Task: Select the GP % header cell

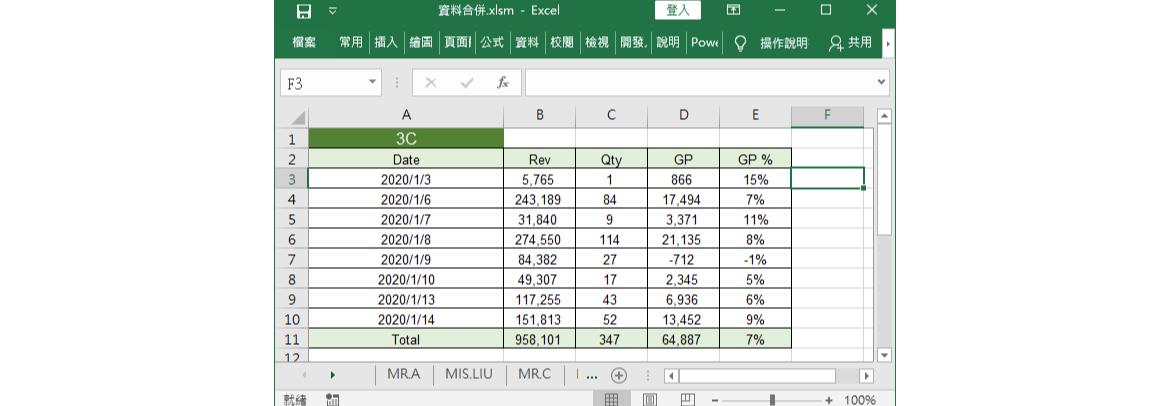Action: pos(755,159)
